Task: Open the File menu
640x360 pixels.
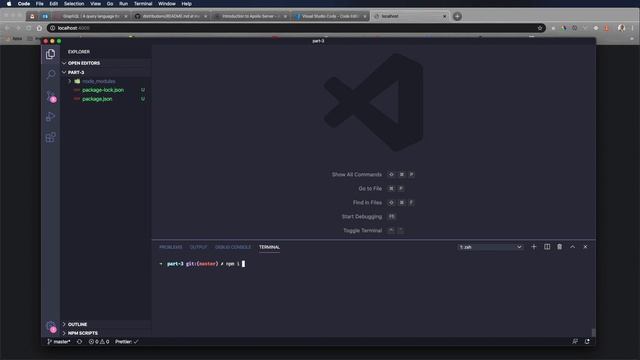Action: click(x=40, y=4)
